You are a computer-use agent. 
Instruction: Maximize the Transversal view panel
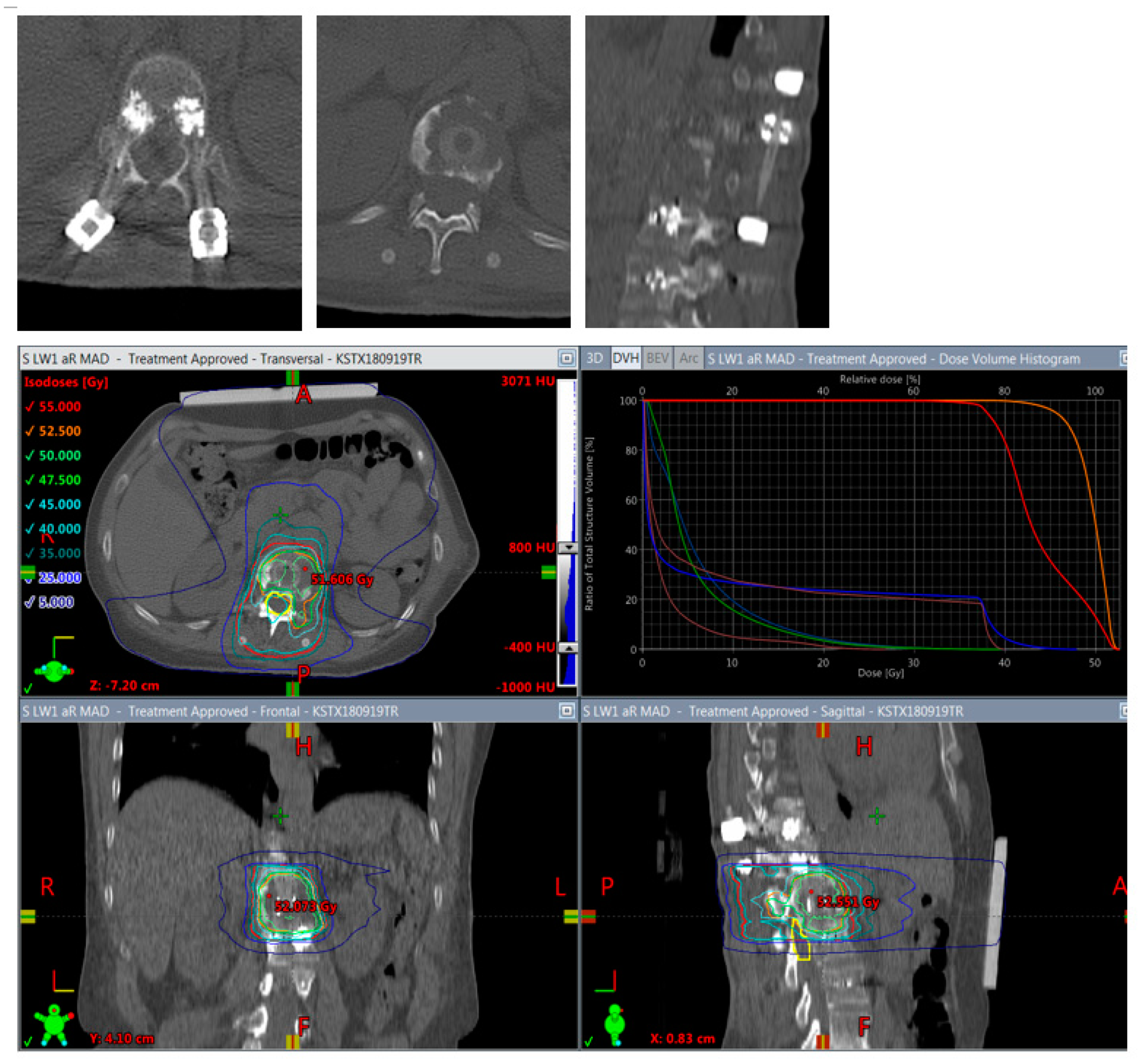[567, 358]
